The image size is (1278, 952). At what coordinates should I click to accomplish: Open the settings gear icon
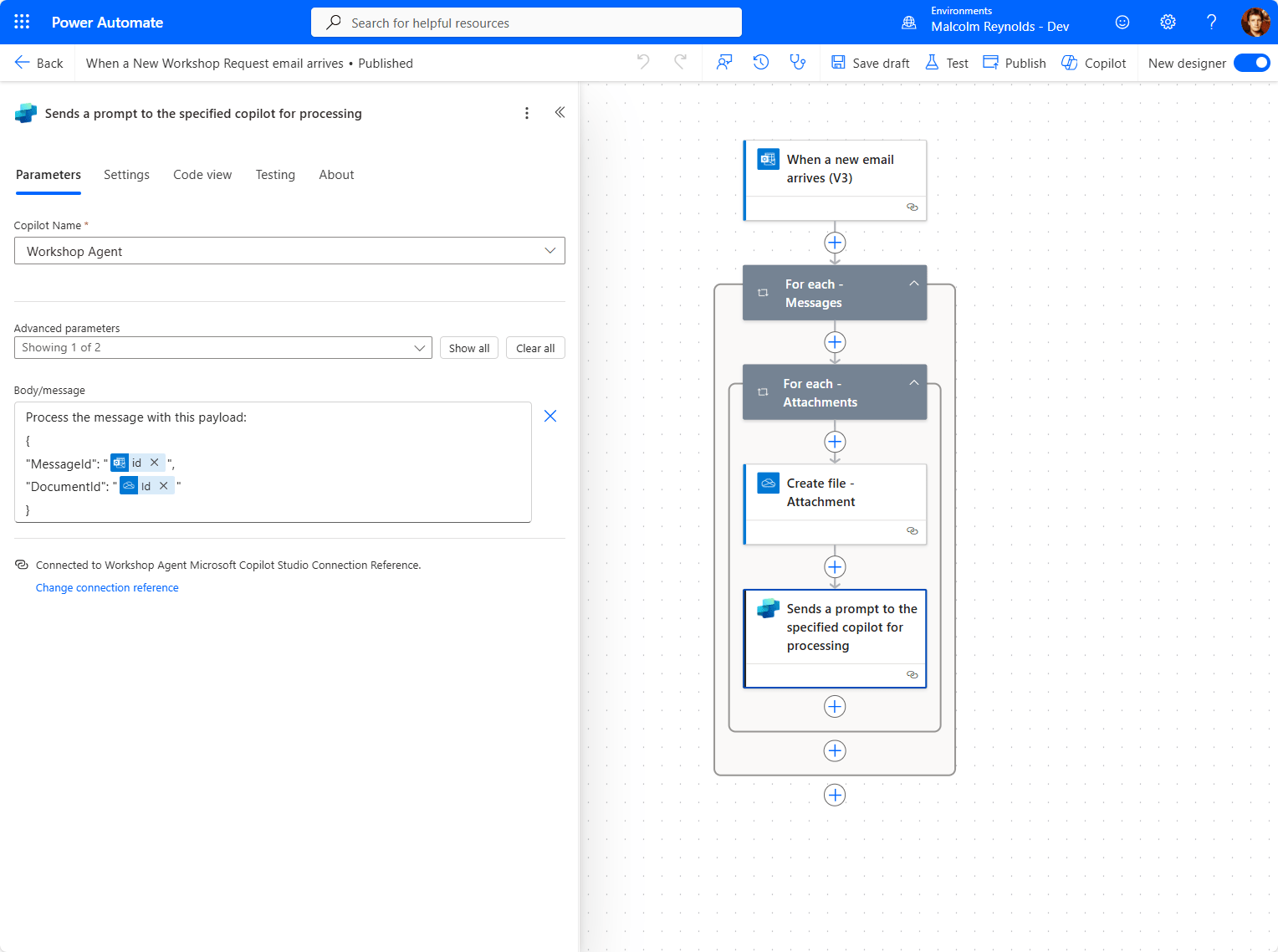tap(1168, 22)
